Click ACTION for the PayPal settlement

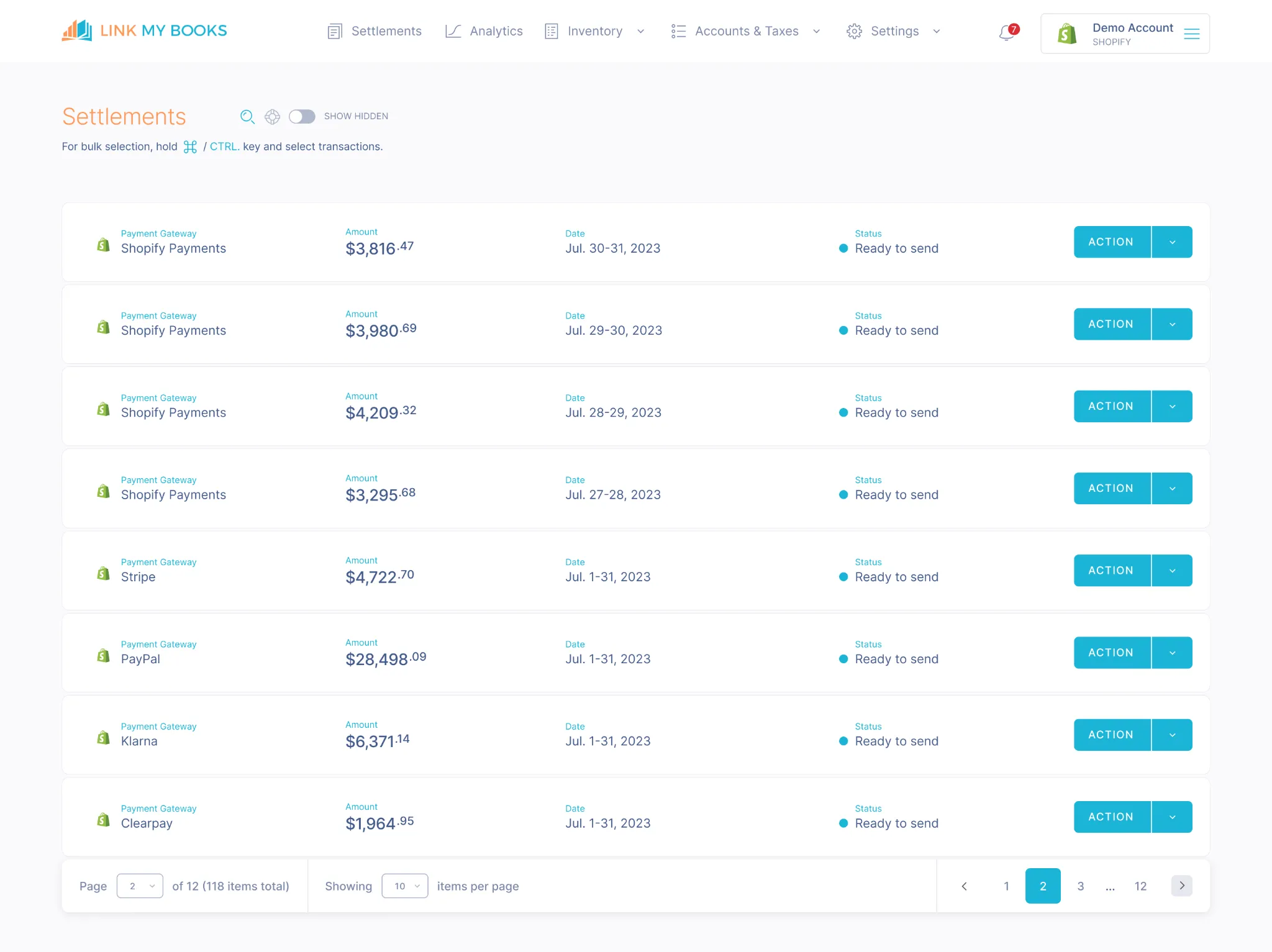pyautogui.click(x=1112, y=653)
